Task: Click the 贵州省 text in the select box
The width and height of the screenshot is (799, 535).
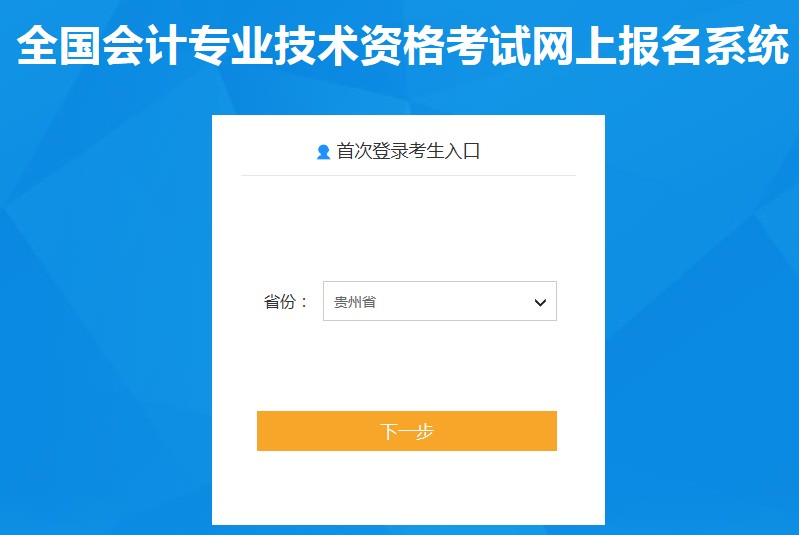Action: [x=355, y=302]
